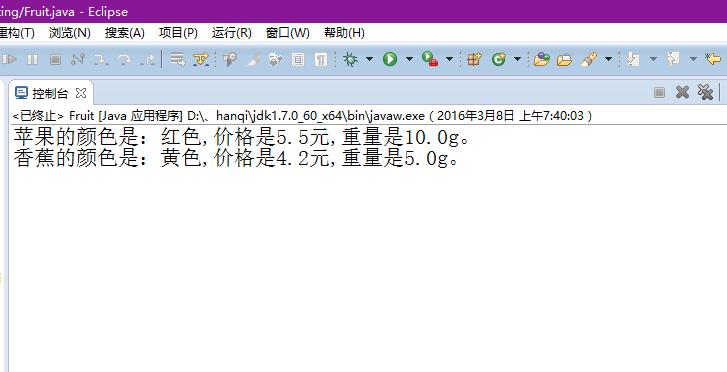Toggle block selection mode icon
This screenshot has height=372, width=727.
pyautogui.click(x=298, y=59)
